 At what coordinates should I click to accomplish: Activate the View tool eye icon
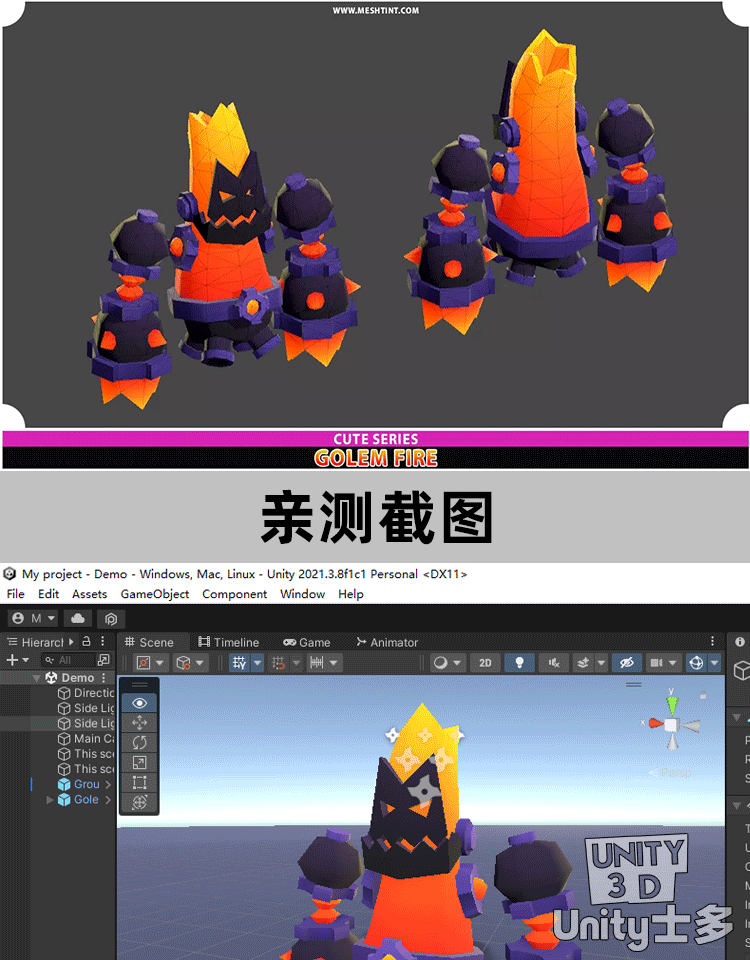point(139,702)
